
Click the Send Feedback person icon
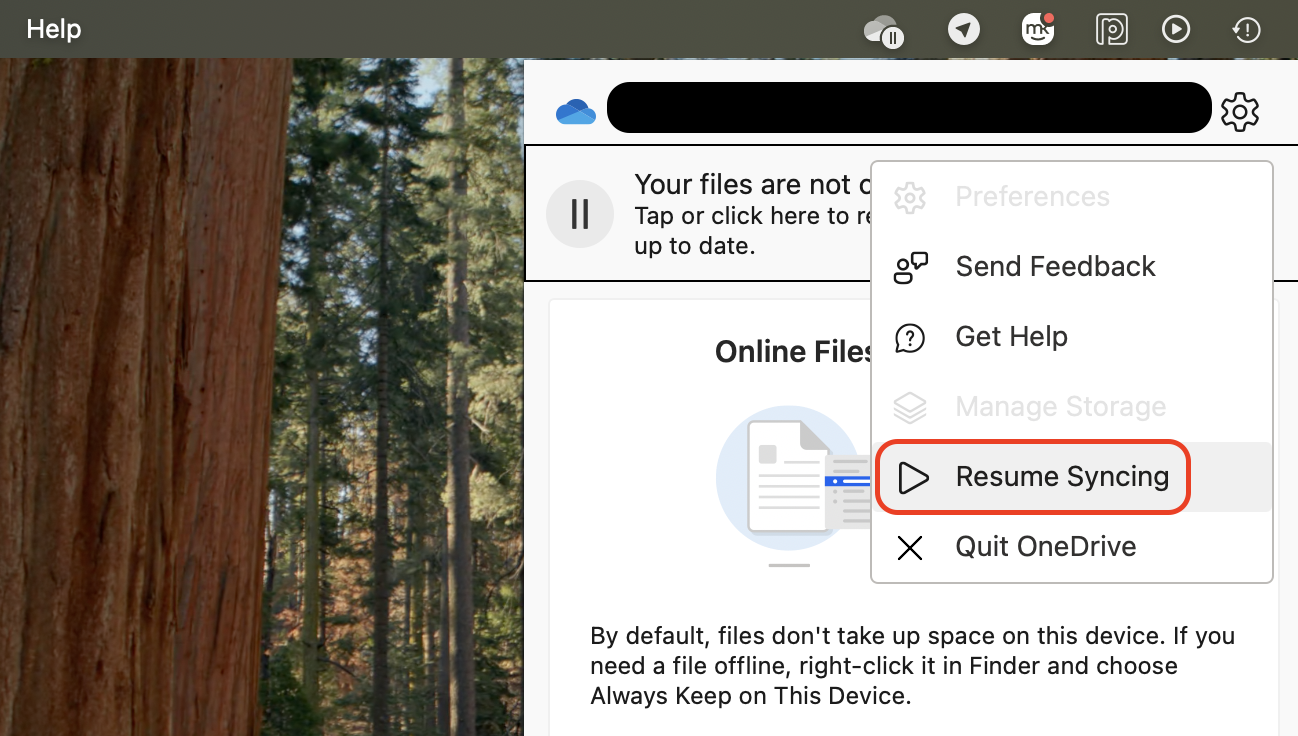click(x=910, y=267)
